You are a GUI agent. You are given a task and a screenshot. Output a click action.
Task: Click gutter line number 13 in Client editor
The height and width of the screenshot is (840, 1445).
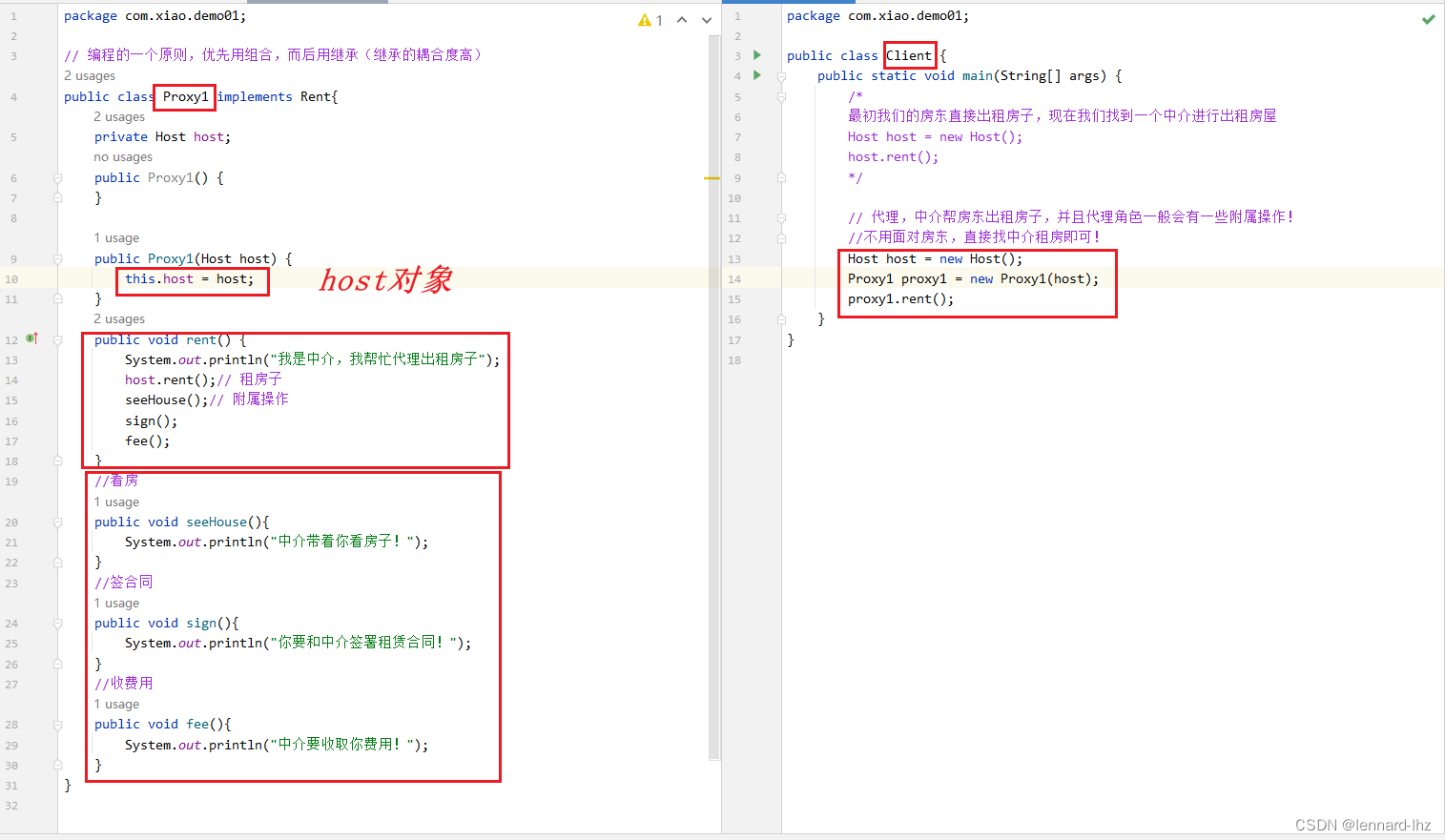tap(734, 259)
